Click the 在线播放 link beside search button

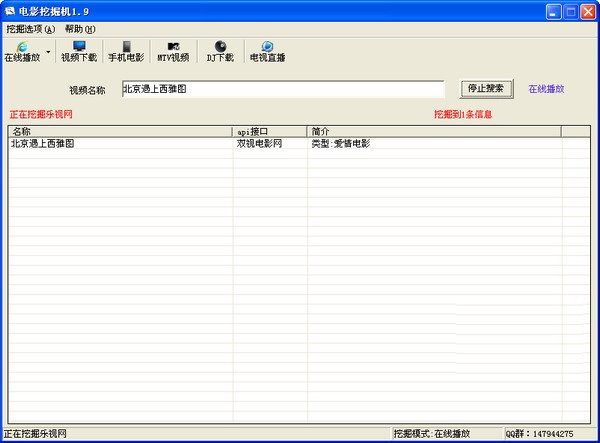tap(546, 89)
